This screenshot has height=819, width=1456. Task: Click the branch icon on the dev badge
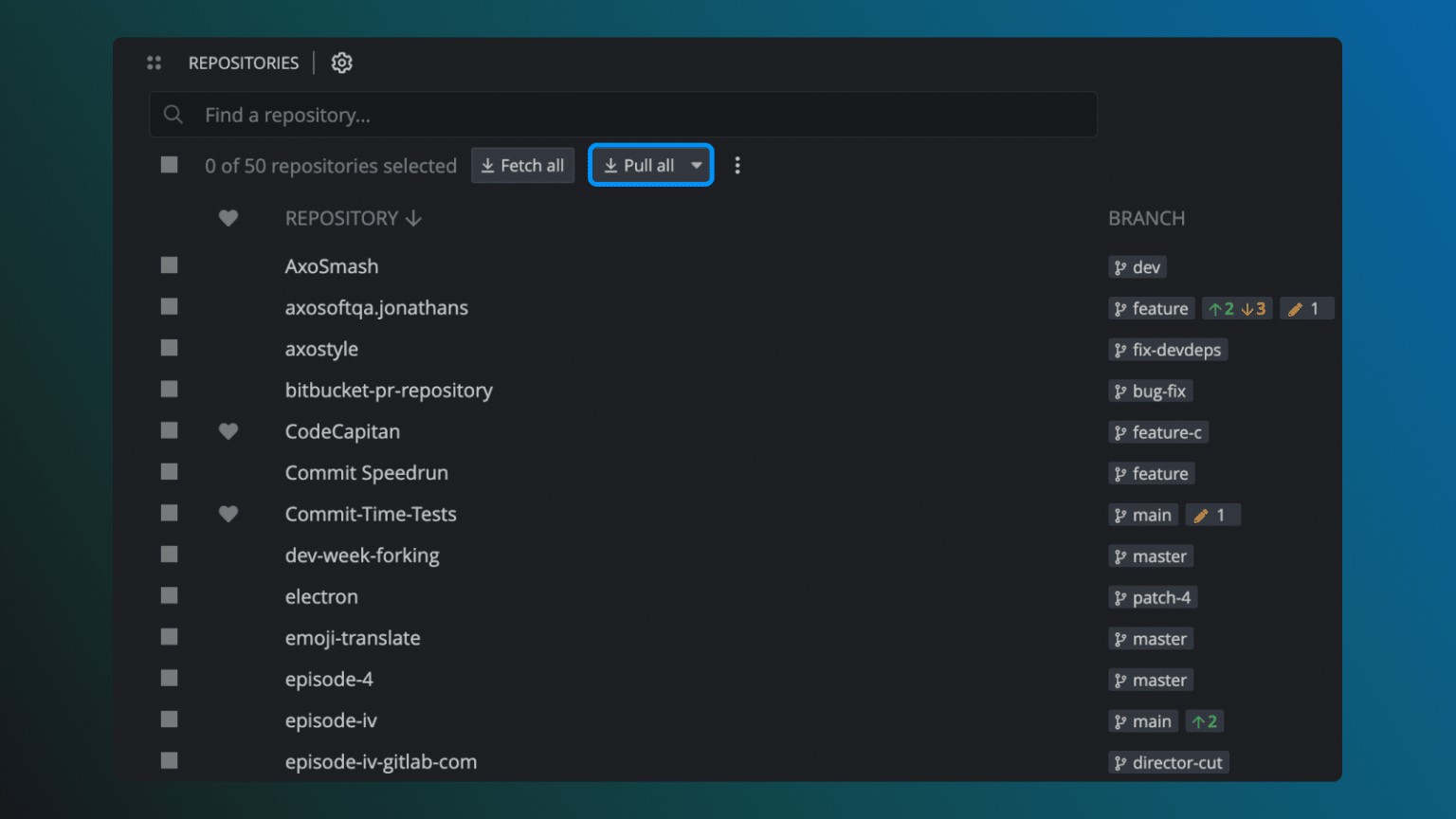[1120, 266]
